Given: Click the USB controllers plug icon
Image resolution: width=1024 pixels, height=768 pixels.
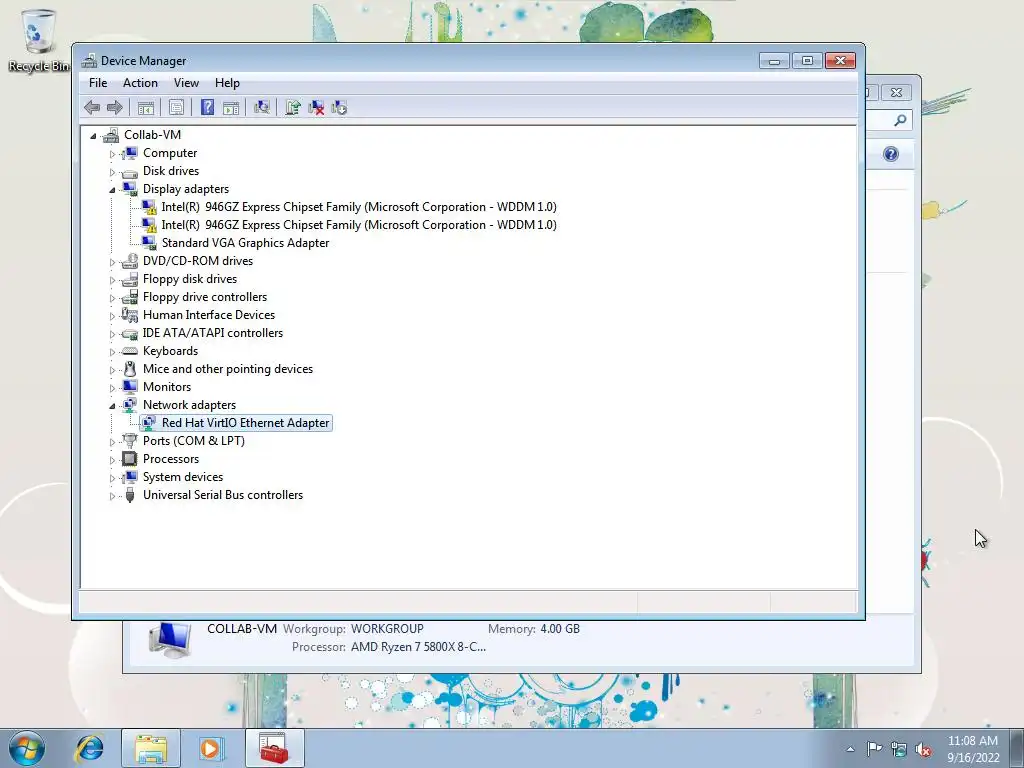Looking at the screenshot, I should pos(130,495).
